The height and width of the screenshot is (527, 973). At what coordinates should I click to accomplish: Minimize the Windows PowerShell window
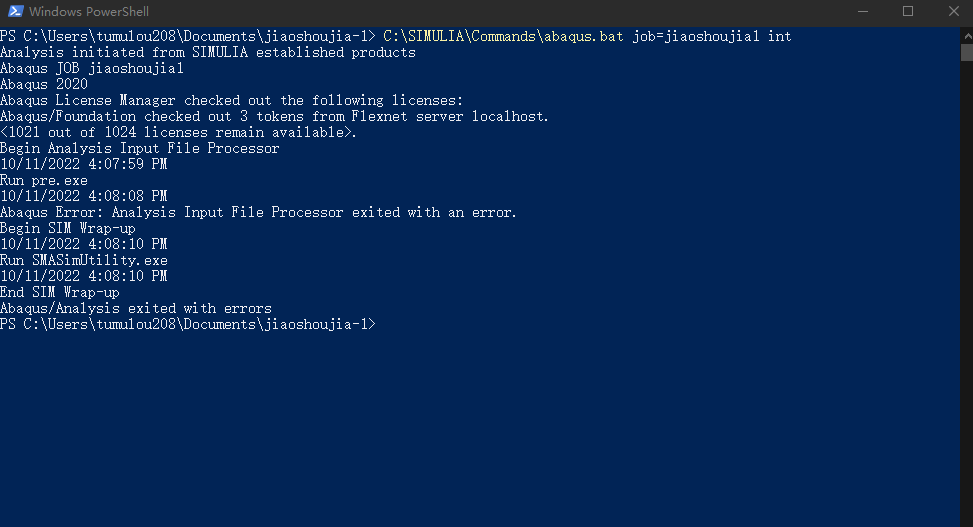click(x=861, y=12)
